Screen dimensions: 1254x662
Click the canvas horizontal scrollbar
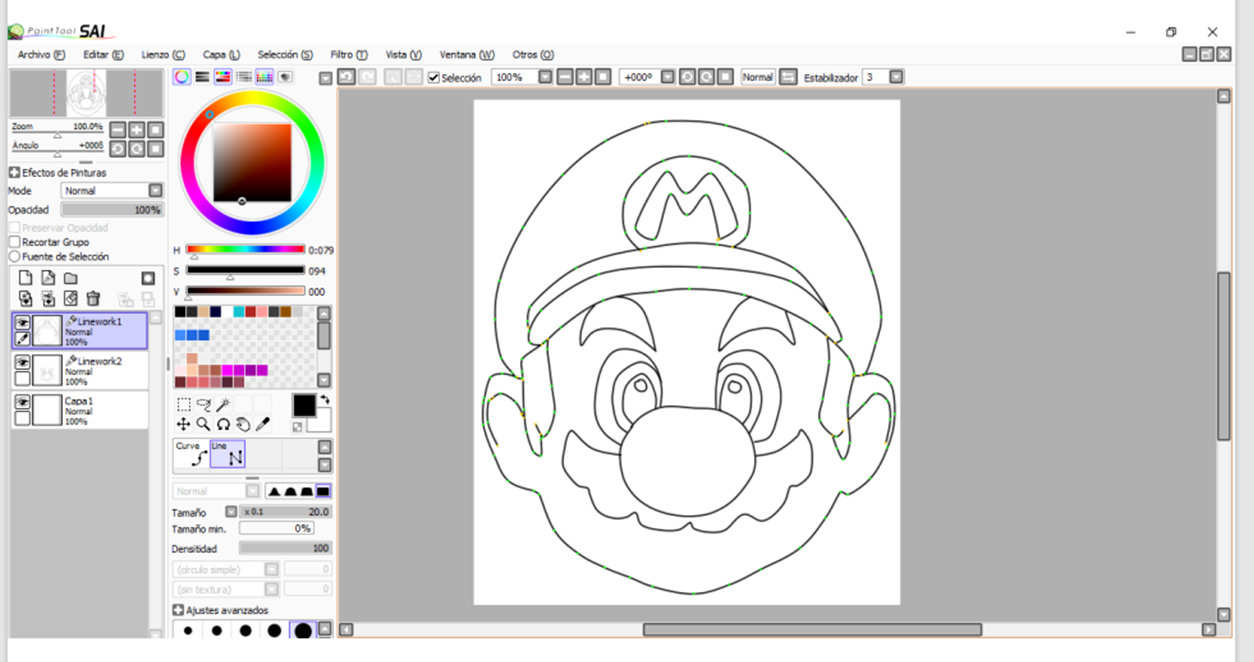pos(812,630)
